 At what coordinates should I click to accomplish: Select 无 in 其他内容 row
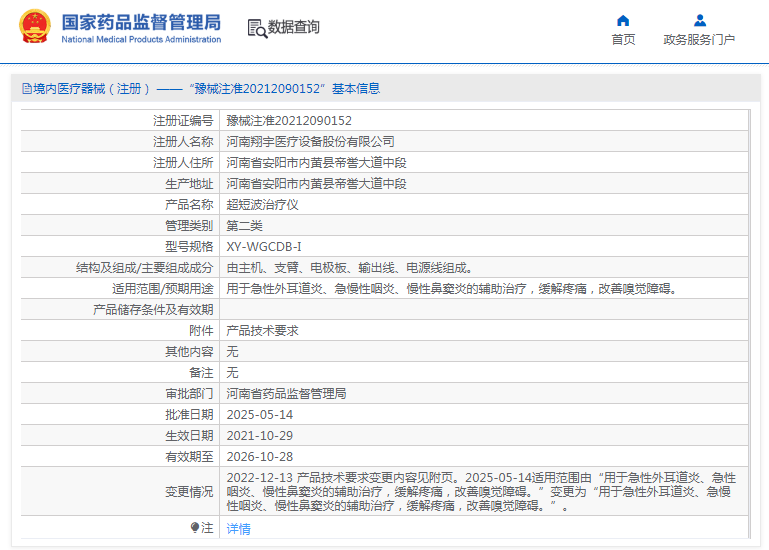[232, 352]
